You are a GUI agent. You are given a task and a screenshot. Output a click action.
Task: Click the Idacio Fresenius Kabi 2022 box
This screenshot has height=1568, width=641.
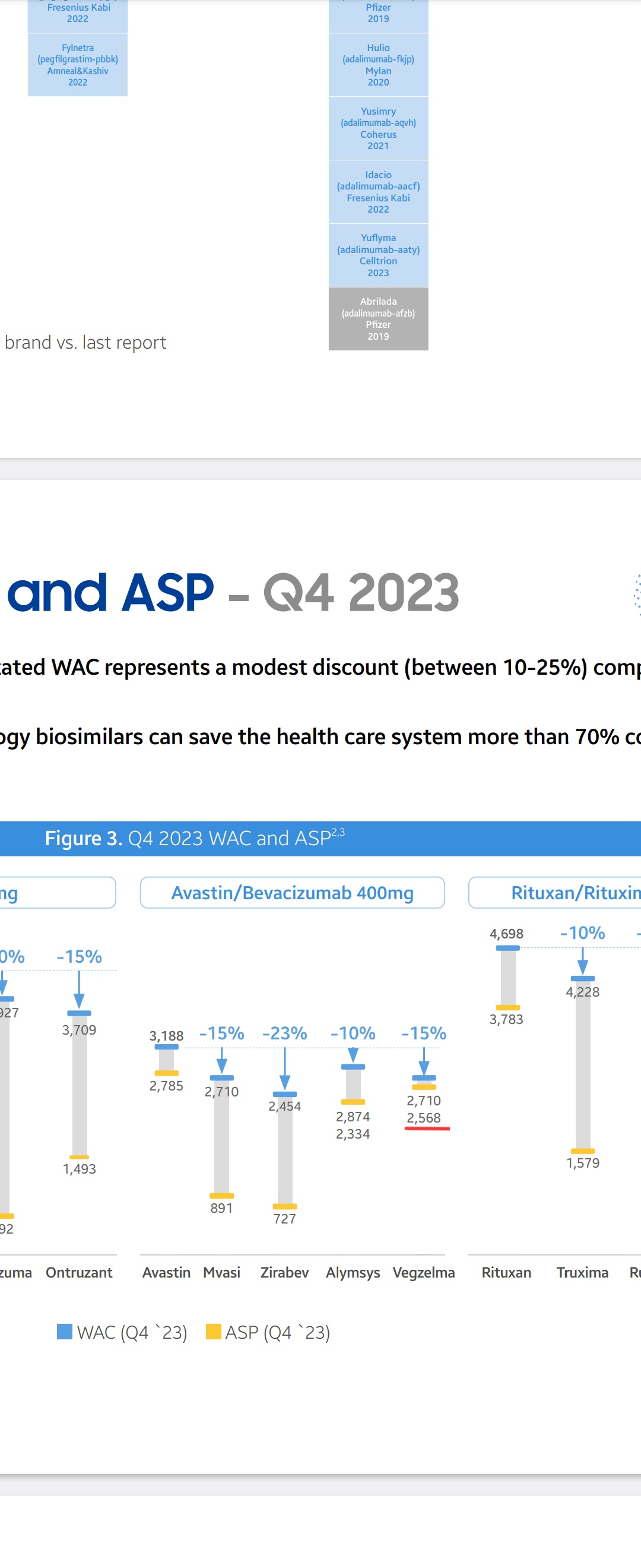point(378,192)
